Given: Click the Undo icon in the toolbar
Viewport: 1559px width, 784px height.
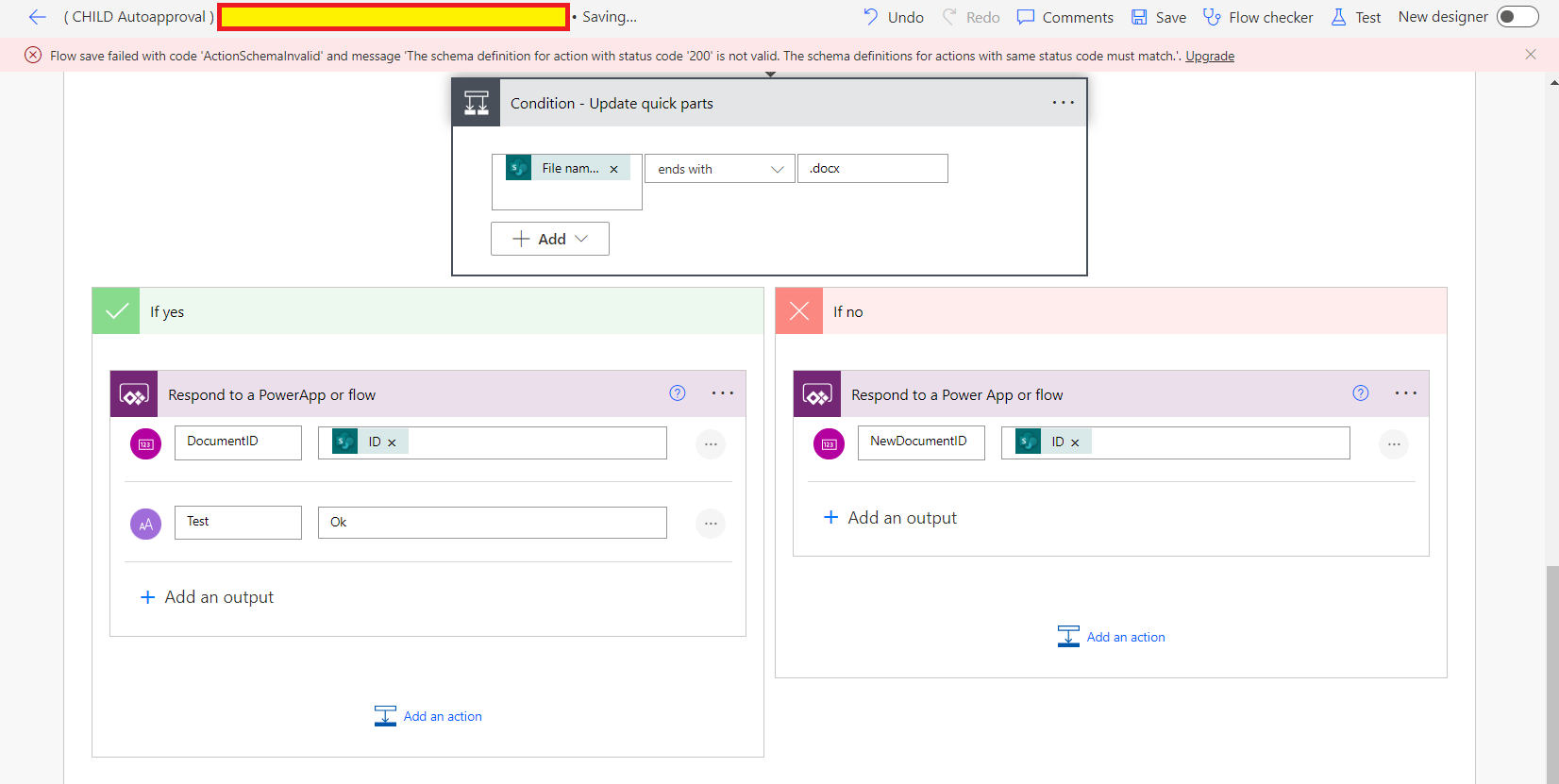Looking at the screenshot, I should point(870,17).
